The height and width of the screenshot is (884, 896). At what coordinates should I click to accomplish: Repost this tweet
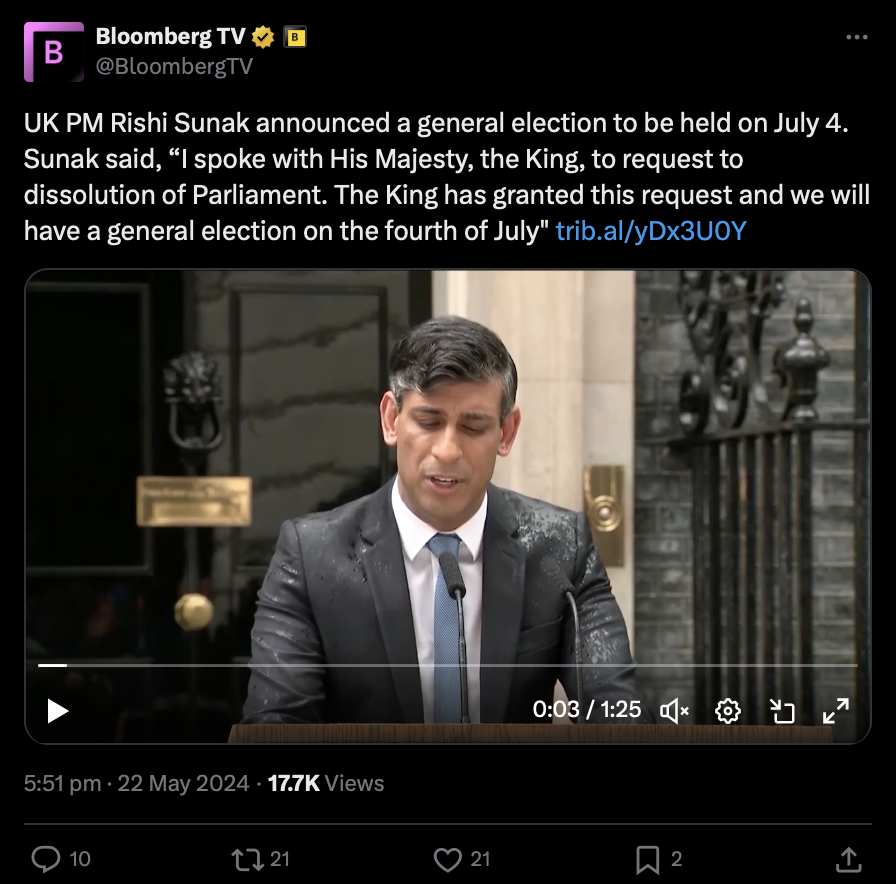pyautogui.click(x=245, y=858)
